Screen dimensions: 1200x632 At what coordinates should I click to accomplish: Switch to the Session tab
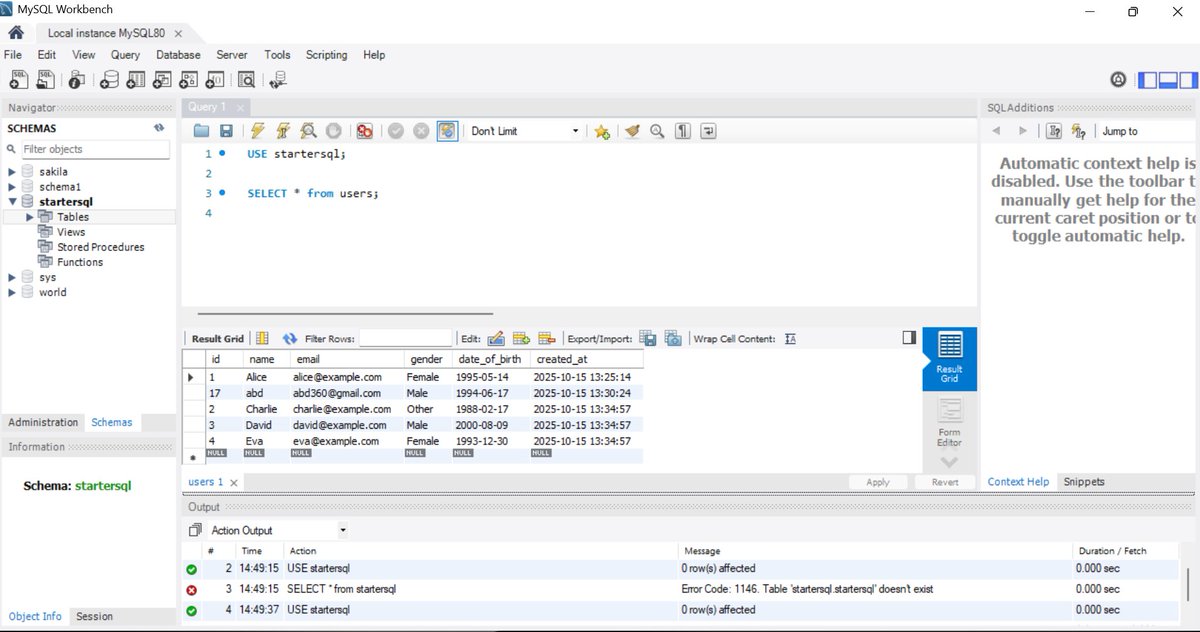[x=95, y=616]
